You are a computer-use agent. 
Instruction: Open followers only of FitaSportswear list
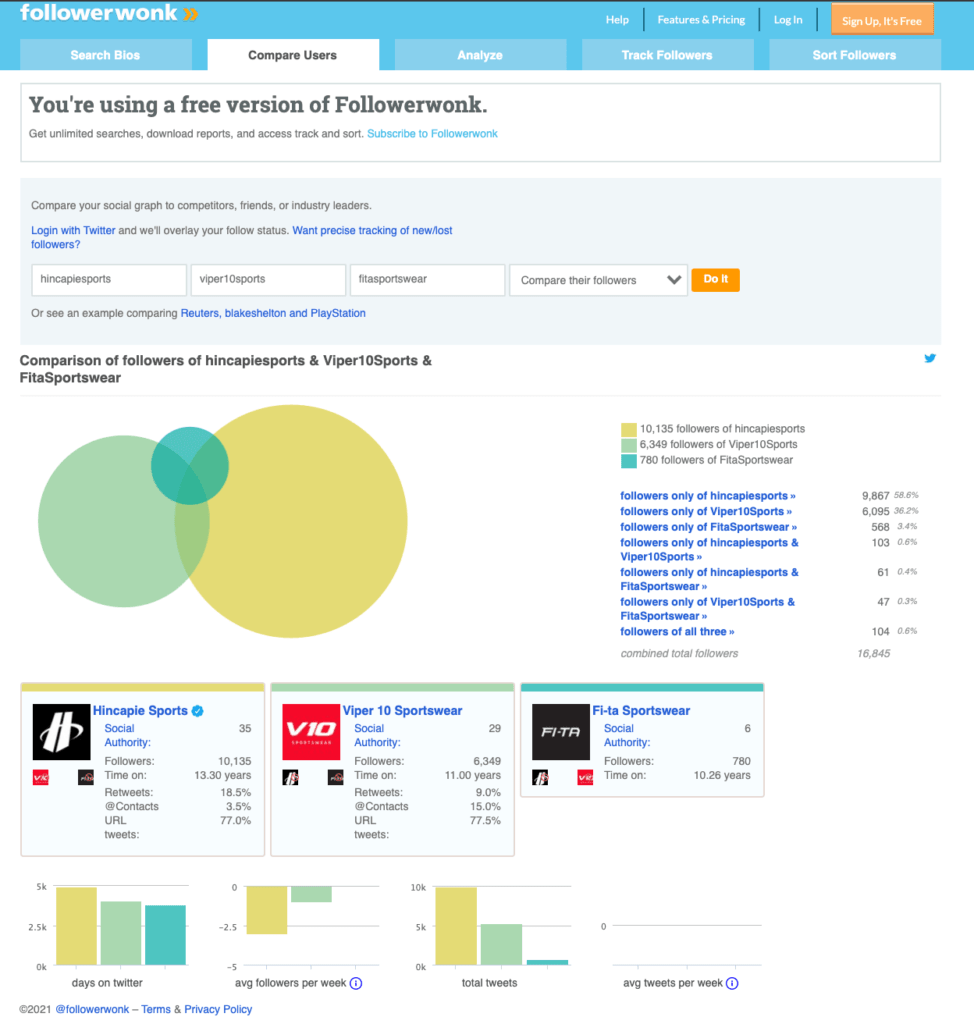point(708,527)
